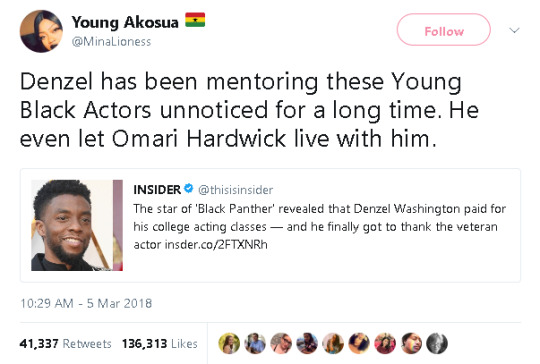View the 136,313 Likes list
The height and width of the screenshot is (364, 540).
(160, 343)
